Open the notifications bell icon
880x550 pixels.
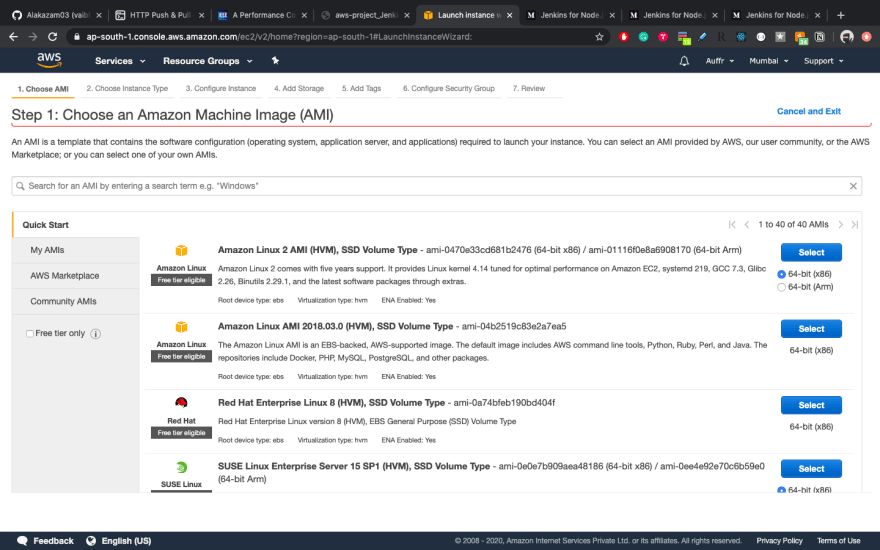(x=684, y=61)
